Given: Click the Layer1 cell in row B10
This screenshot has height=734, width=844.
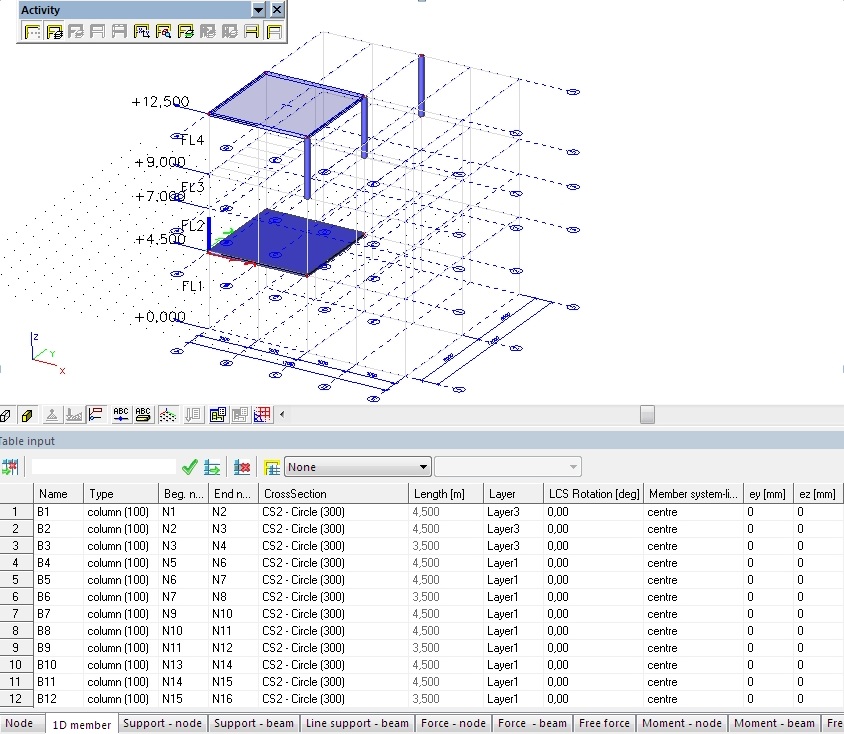Looking at the screenshot, I should tap(514, 665).
